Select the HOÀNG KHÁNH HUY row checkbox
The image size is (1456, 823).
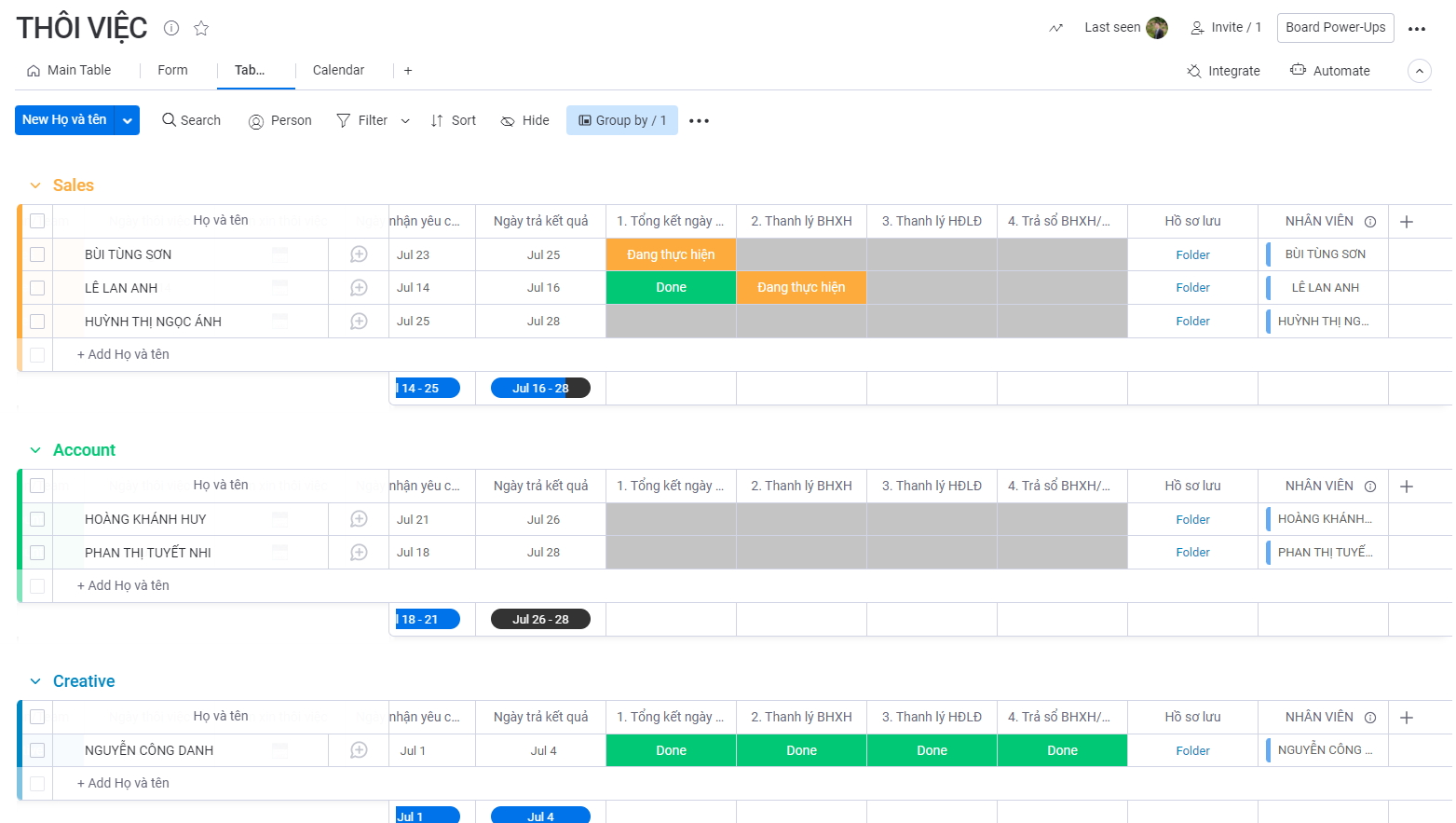(x=37, y=519)
